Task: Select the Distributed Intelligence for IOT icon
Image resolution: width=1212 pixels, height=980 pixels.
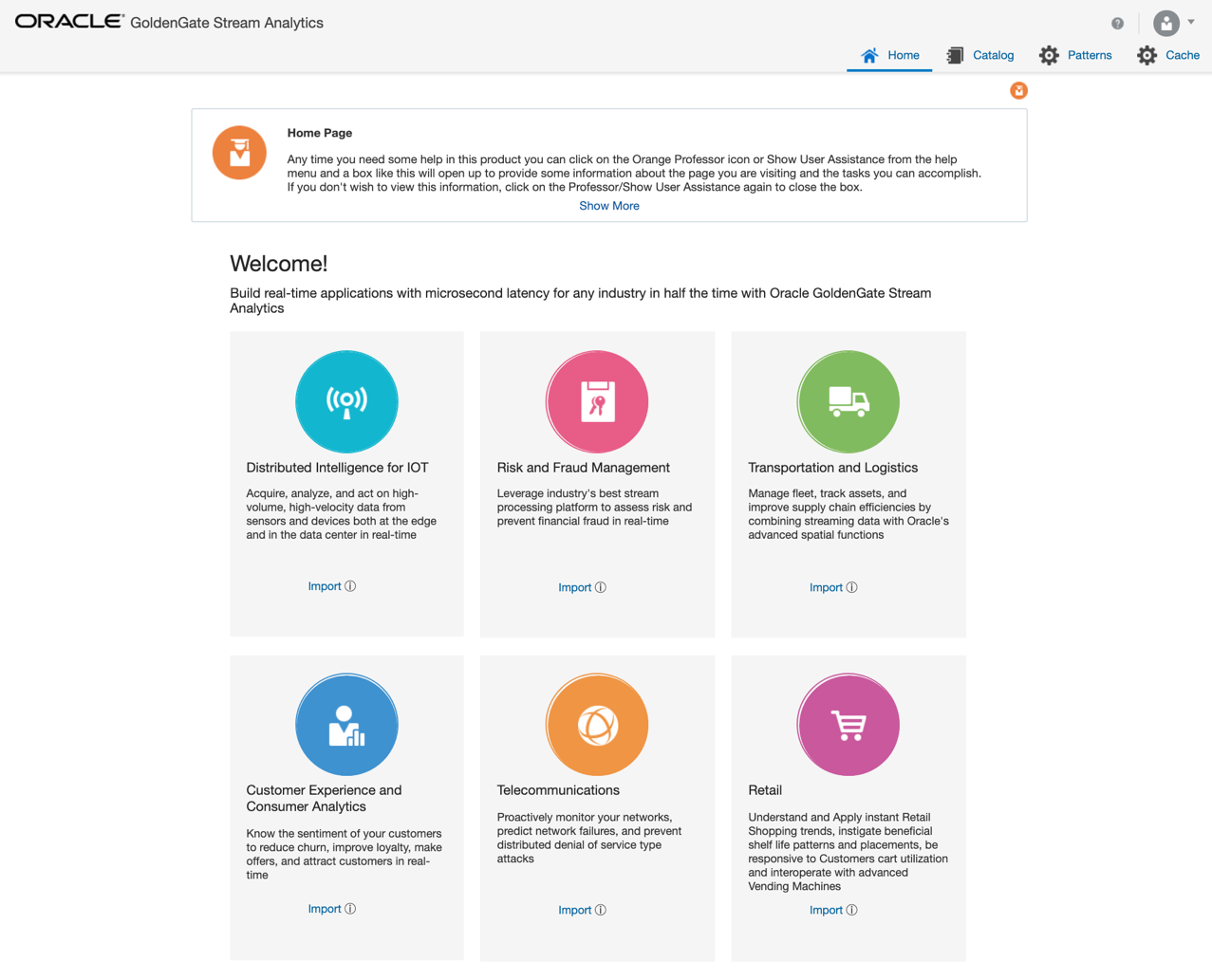Action: pos(346,401)
